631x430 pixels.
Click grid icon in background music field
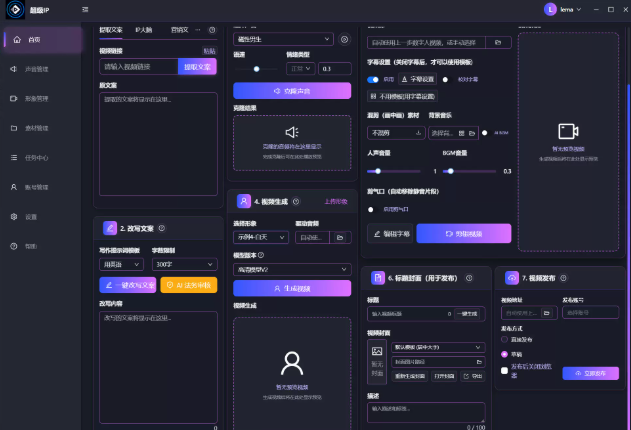click(462, 133)
